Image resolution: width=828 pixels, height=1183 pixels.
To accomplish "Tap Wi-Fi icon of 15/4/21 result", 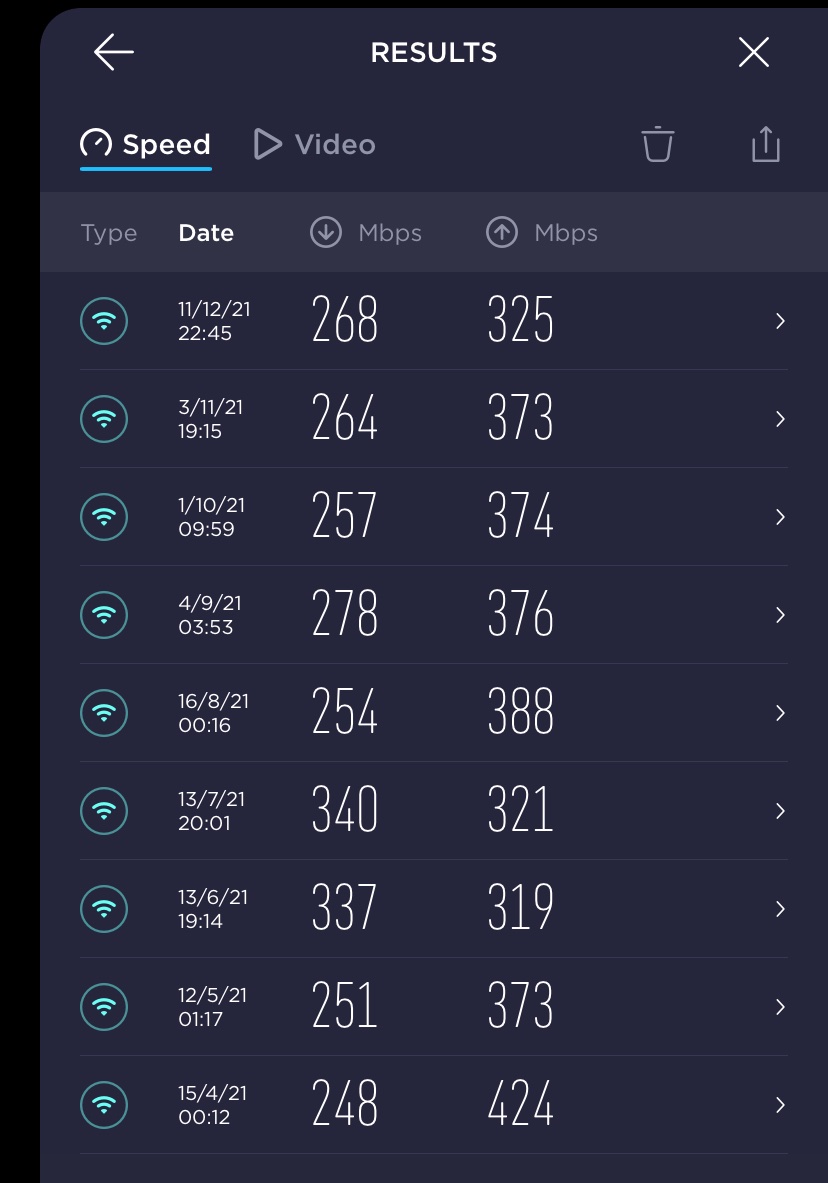I will click(104, 1105).
